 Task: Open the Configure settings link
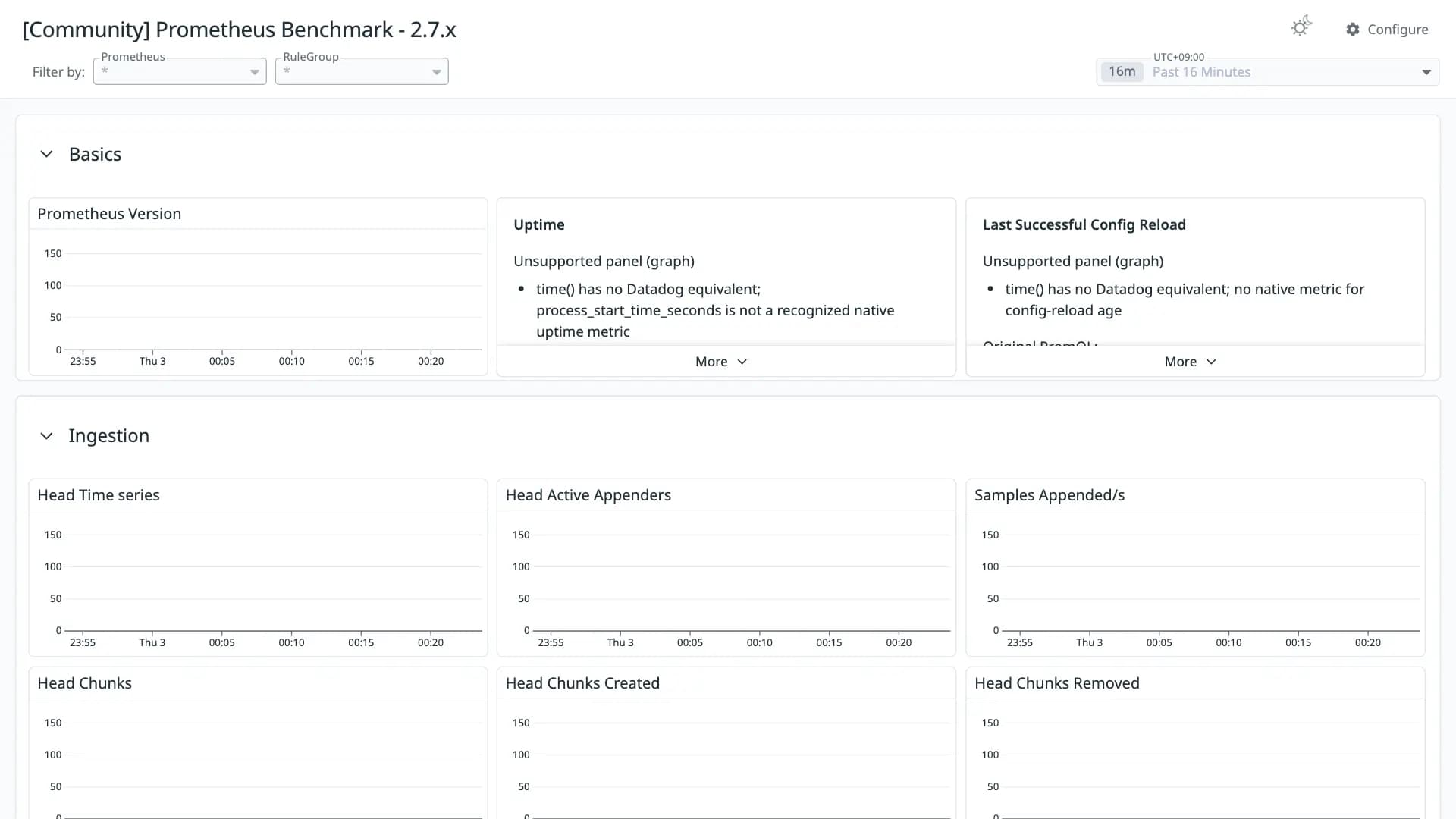point(1387,29)
